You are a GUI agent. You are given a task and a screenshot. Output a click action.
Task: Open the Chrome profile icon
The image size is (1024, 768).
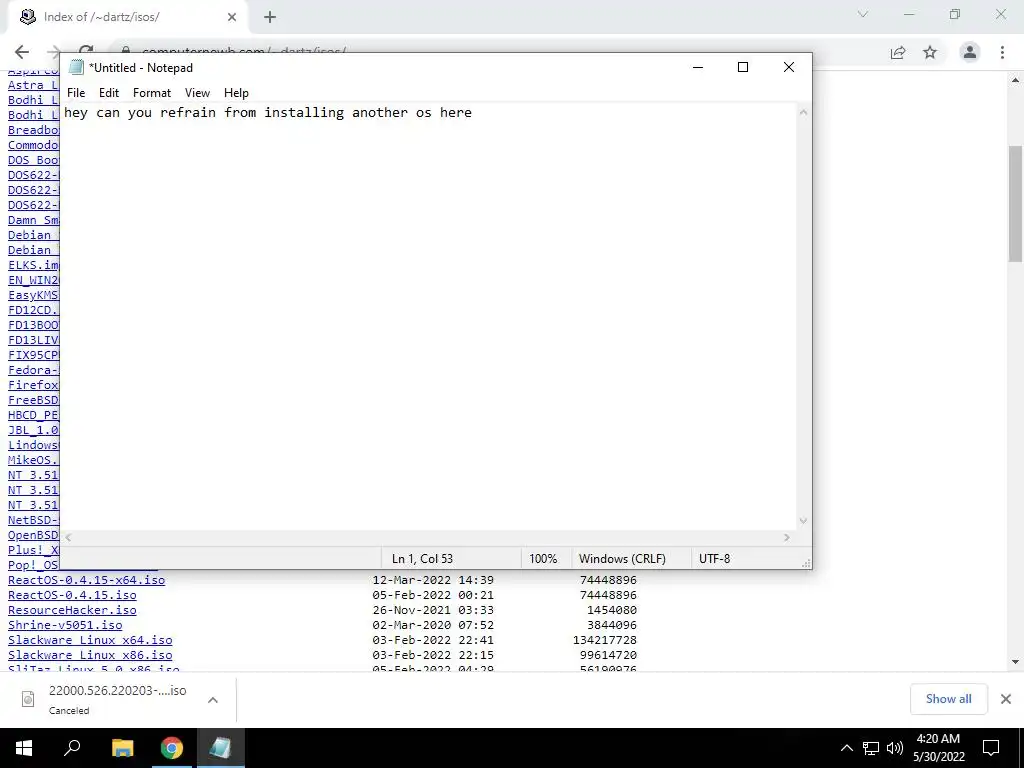(970, 52)
